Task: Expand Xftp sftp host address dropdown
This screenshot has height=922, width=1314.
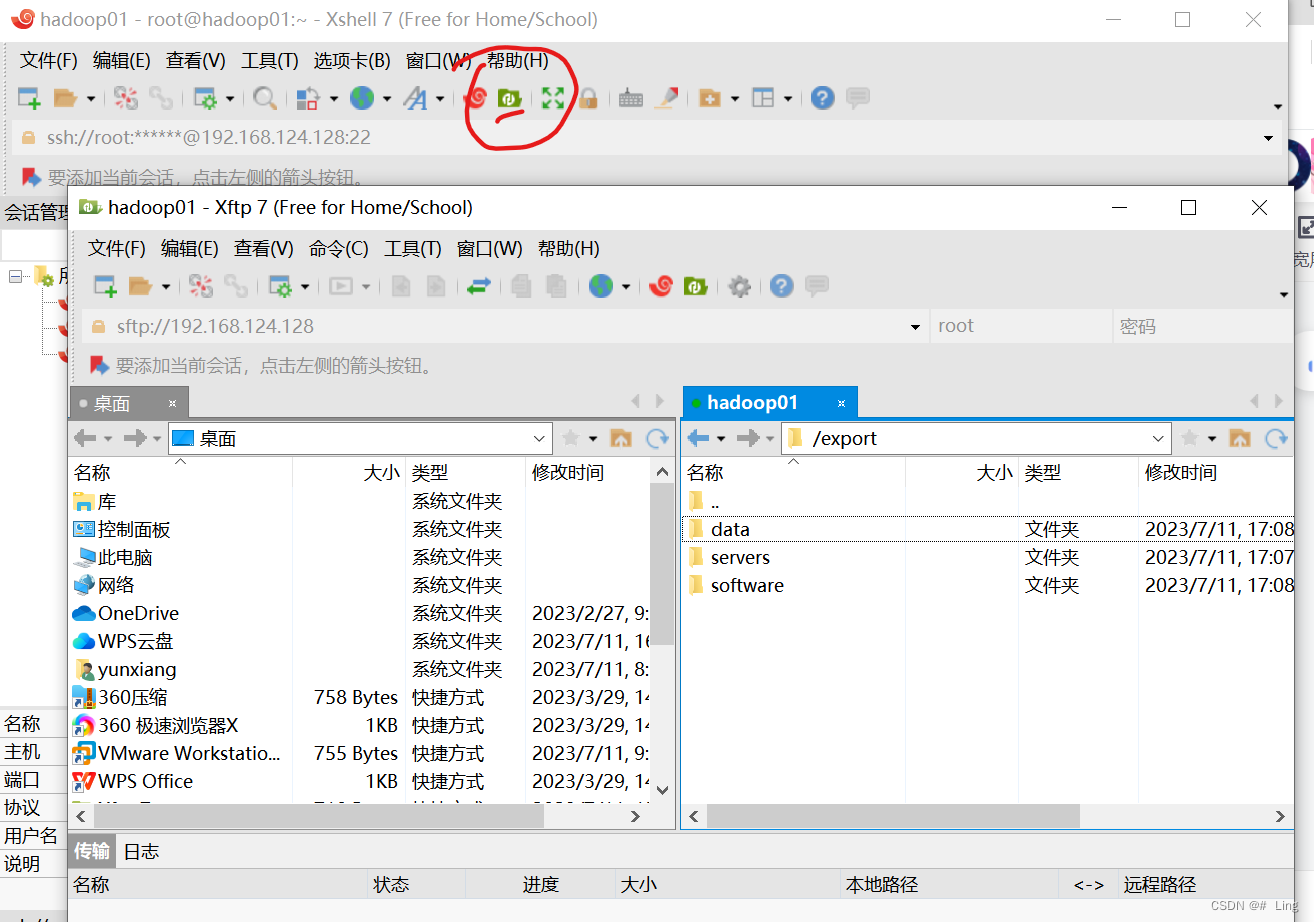Action: 915,327
